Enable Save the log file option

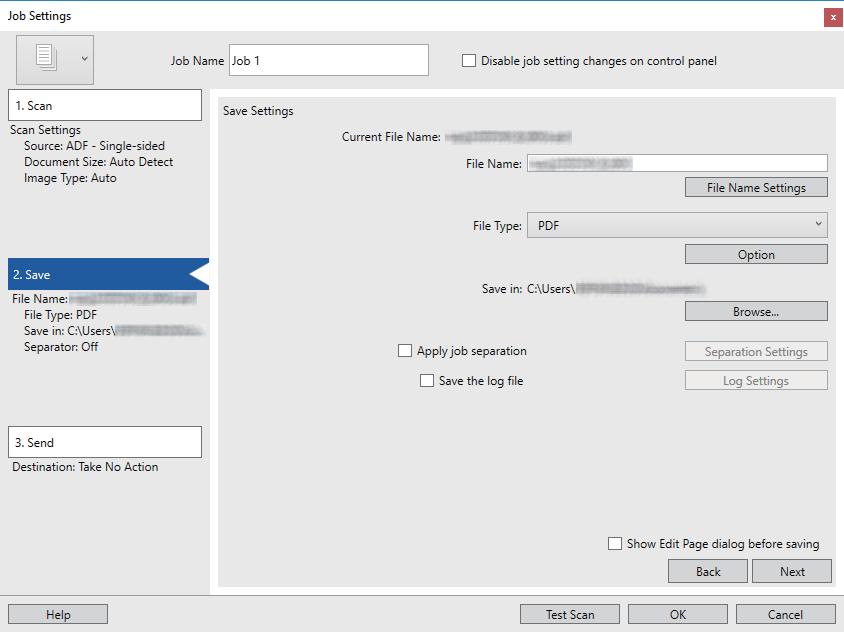coord(427,381)
